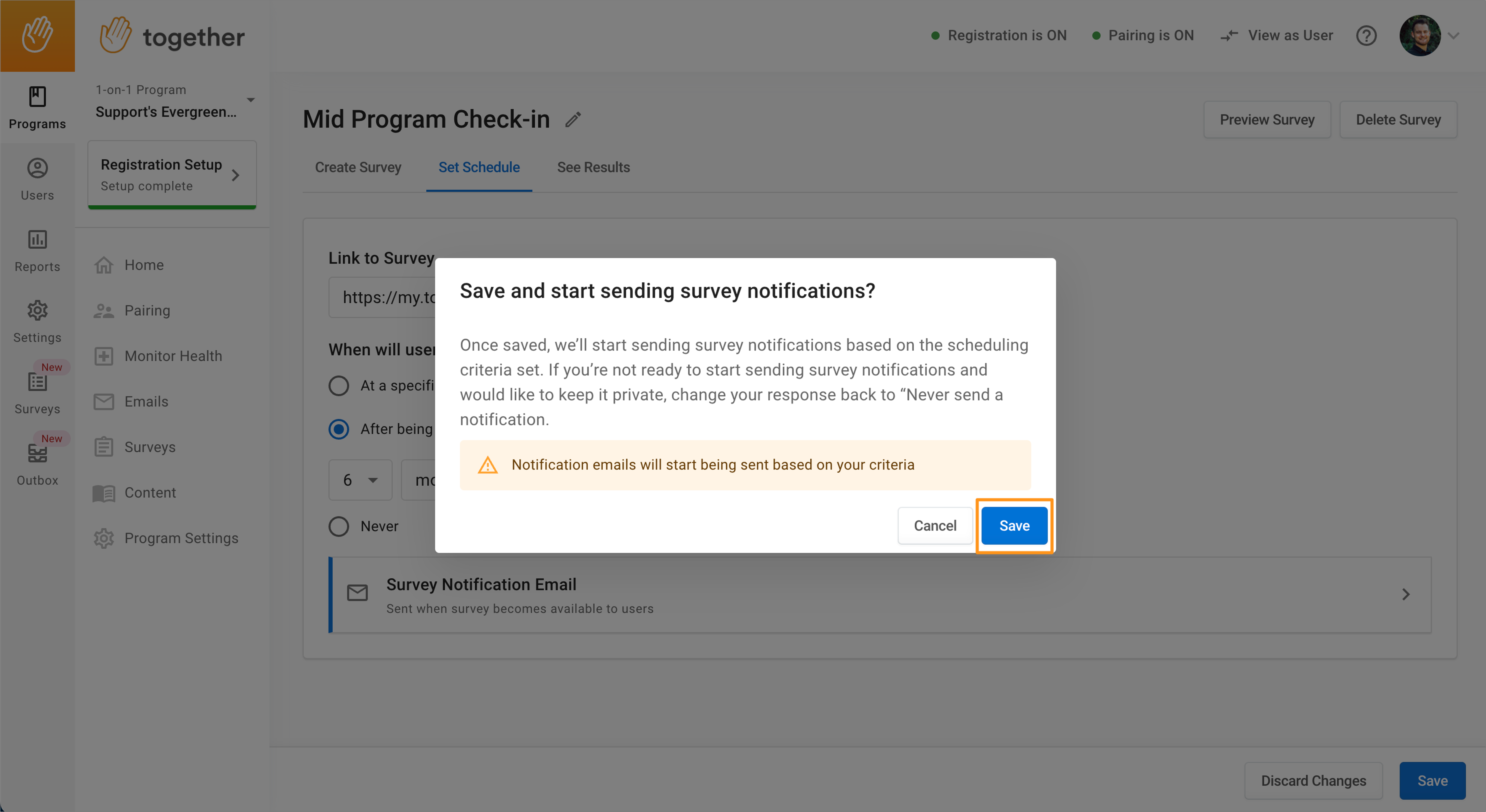Open the user avatar profile menu
The image size is (1486, 812).
[x=1420, y=36]
